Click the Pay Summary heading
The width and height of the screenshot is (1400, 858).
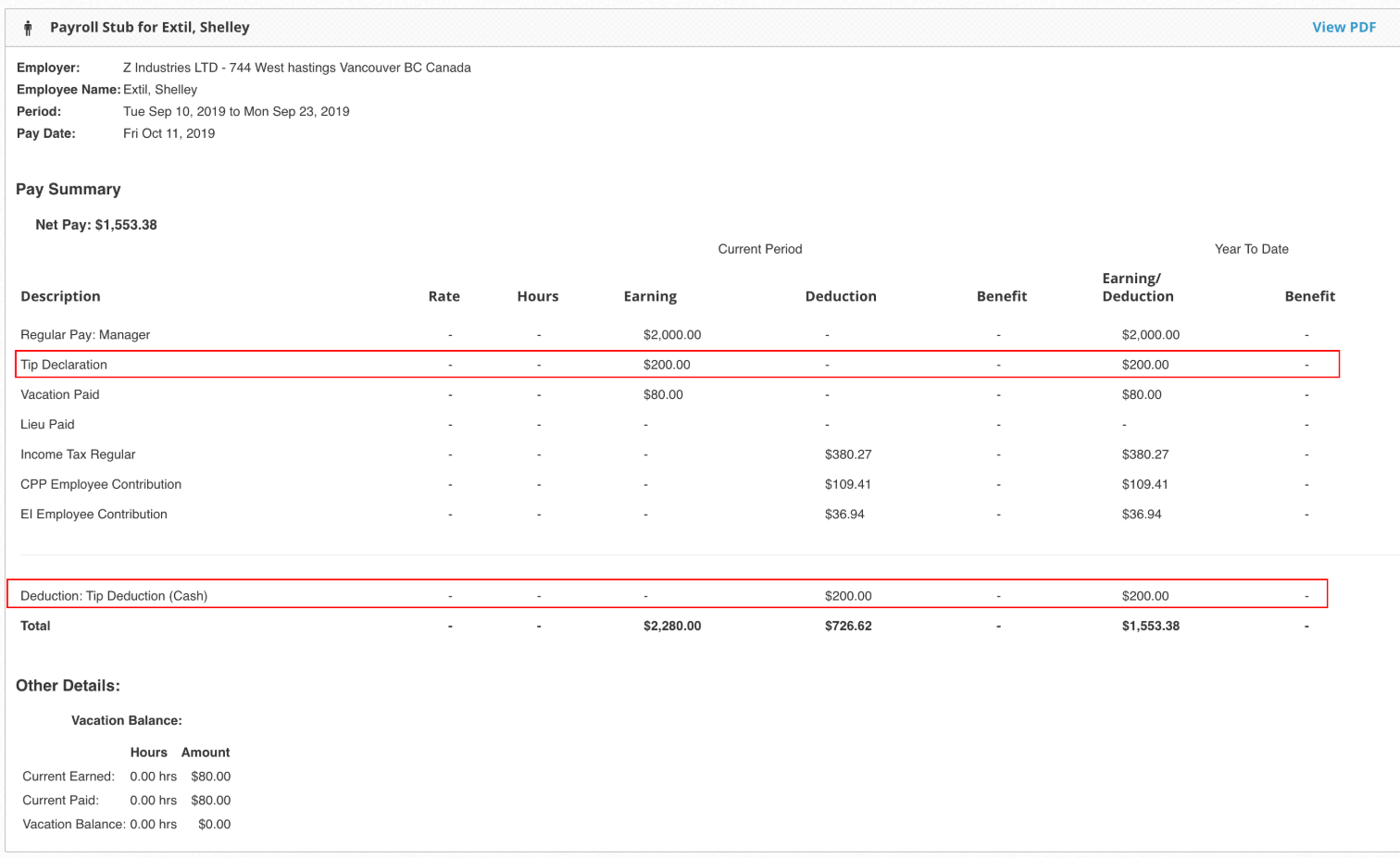click(x=69, y=189)
